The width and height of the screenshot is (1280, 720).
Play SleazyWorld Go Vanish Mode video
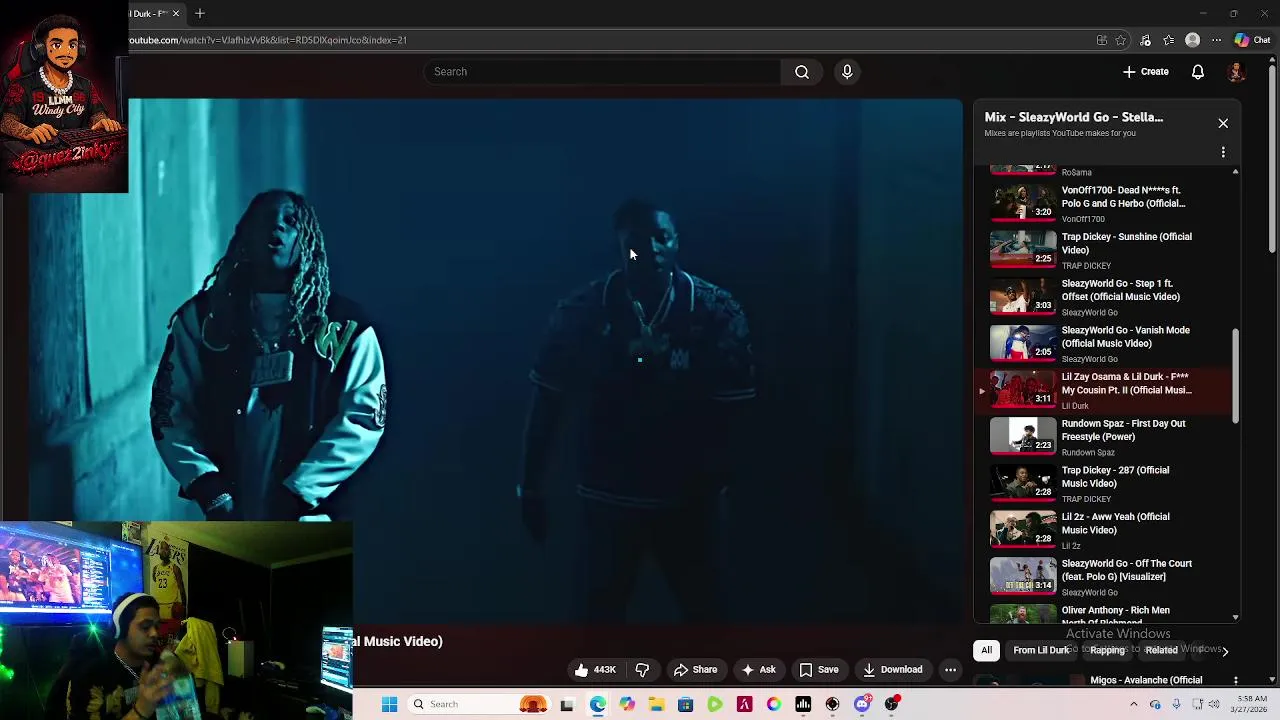point(1104,343)
